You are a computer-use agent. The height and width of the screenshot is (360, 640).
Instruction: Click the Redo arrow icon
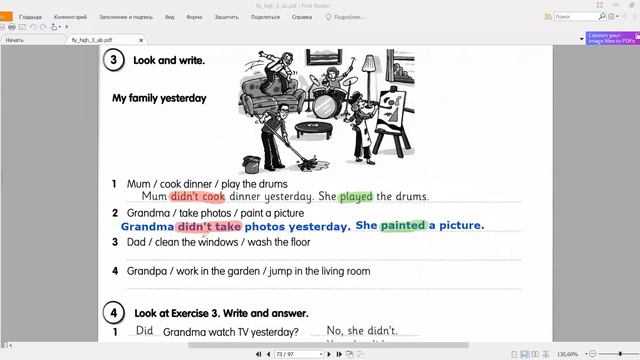click(x=43, y=27)
